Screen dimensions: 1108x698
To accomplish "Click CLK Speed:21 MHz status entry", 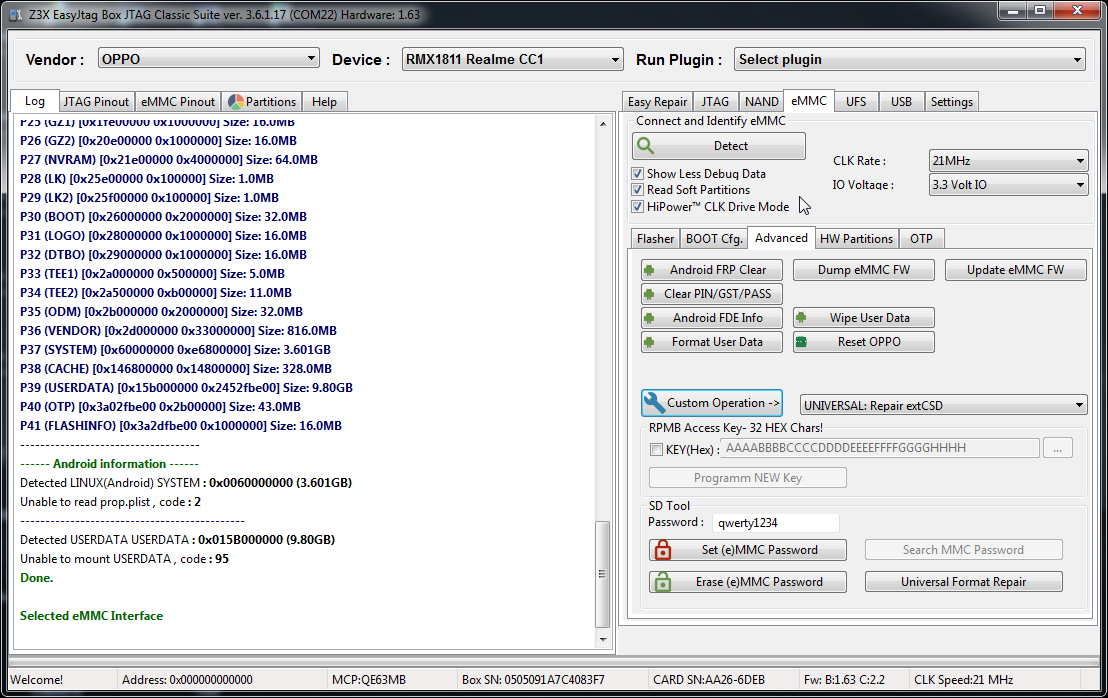I will point(963,680).
